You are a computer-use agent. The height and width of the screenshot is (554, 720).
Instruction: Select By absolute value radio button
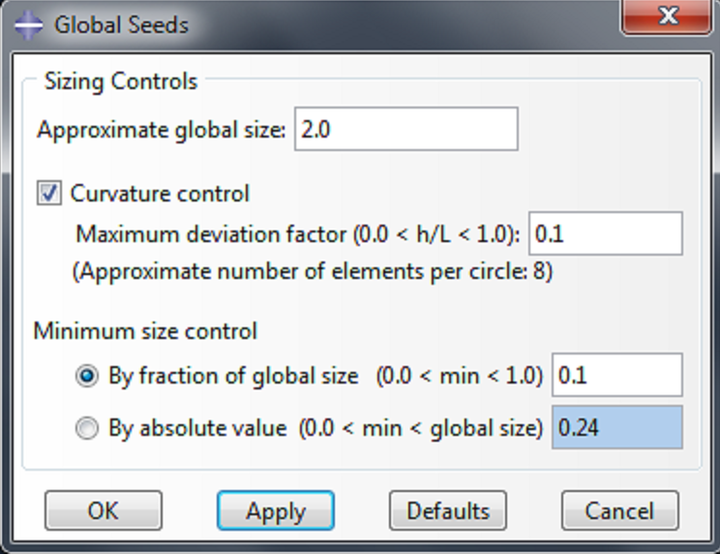(x=87, y=428)
